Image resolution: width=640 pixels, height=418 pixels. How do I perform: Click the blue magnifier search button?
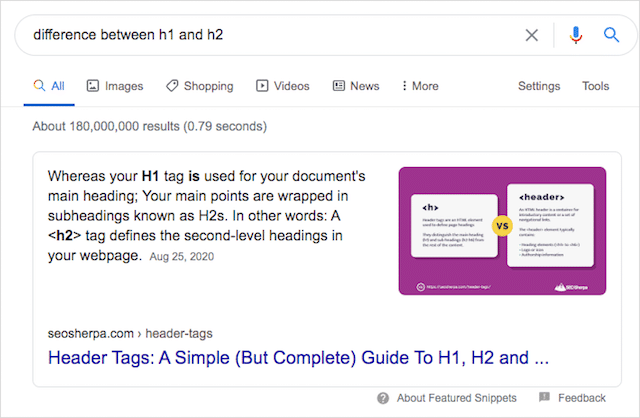(611, 35)
